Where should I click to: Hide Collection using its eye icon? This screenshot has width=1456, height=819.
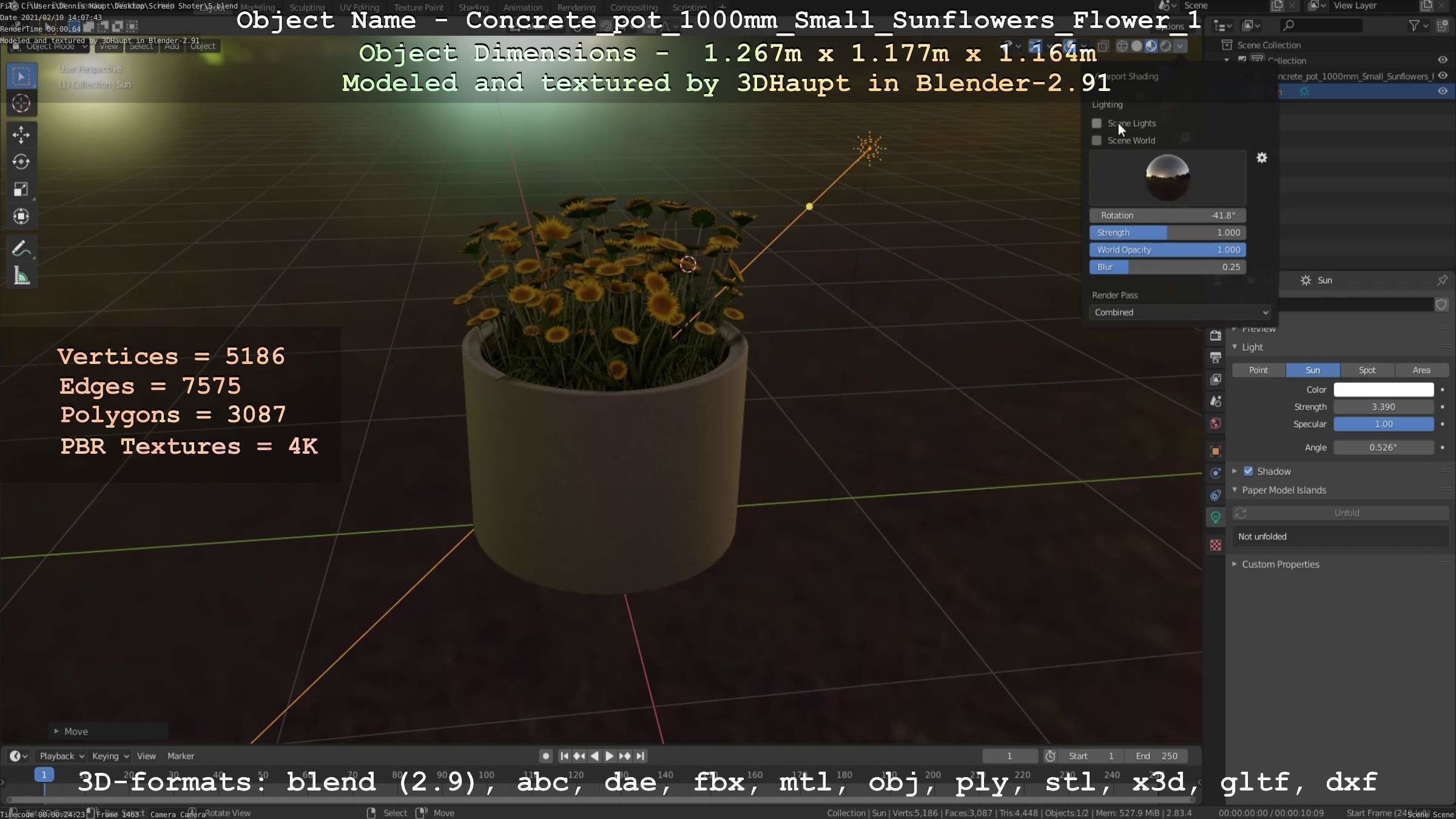click(1443, 60)
